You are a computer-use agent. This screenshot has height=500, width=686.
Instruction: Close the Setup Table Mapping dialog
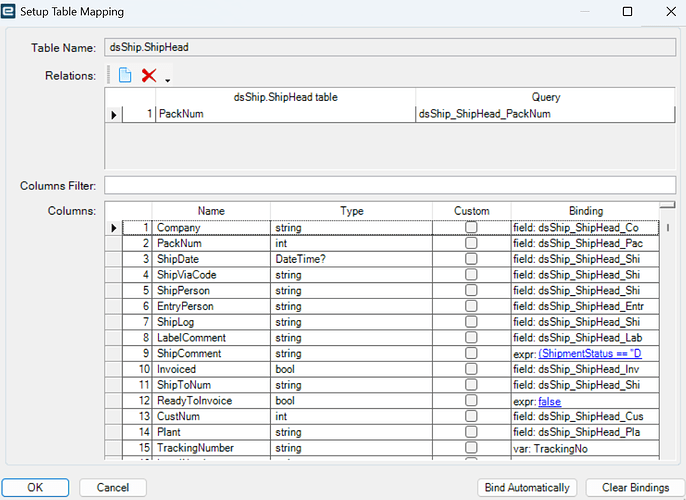671,11
